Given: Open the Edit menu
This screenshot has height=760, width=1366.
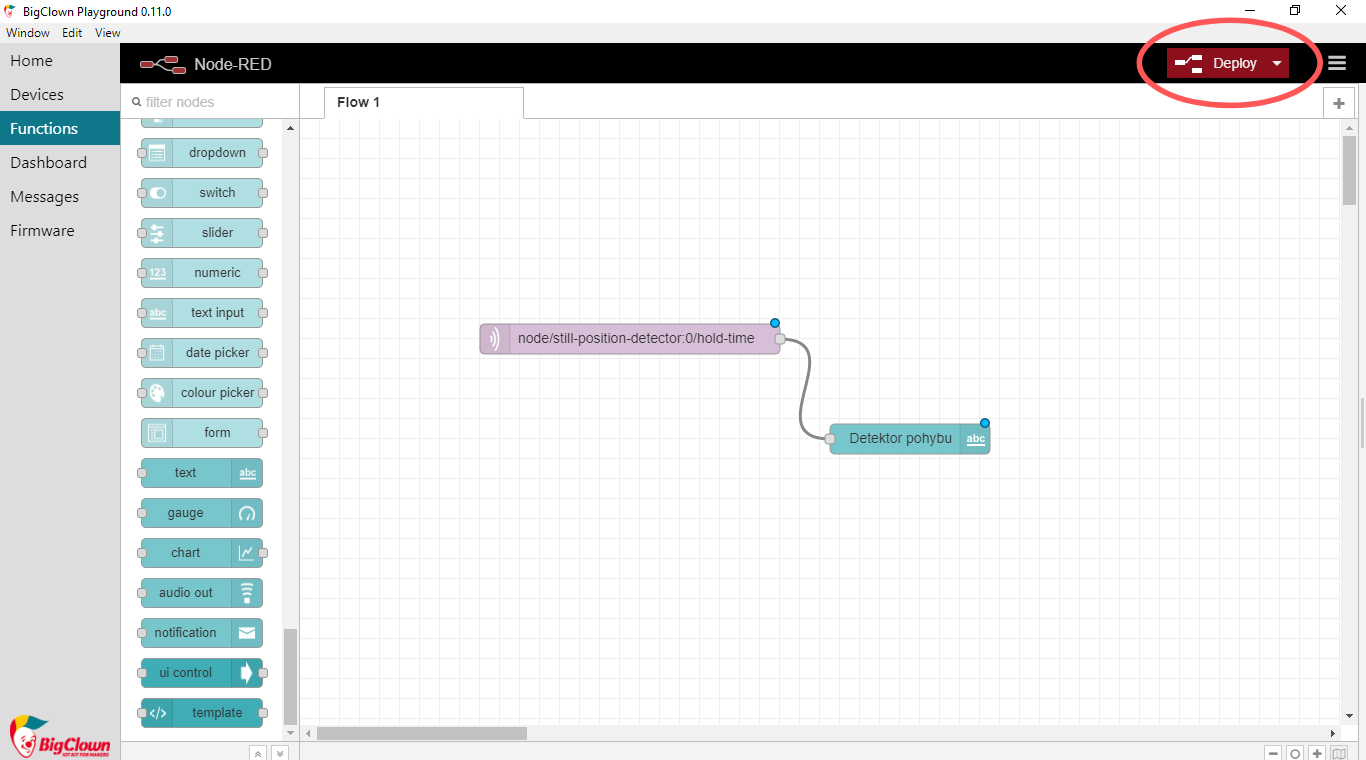Looking at the screenshot, I should (x=72, y=33).
